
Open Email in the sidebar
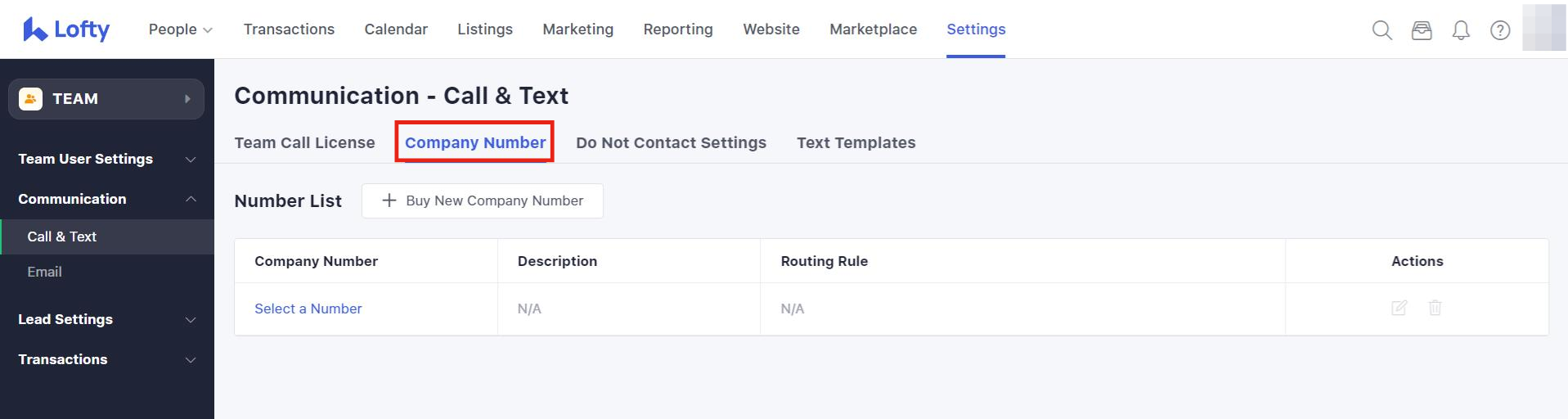click(44, 272)
